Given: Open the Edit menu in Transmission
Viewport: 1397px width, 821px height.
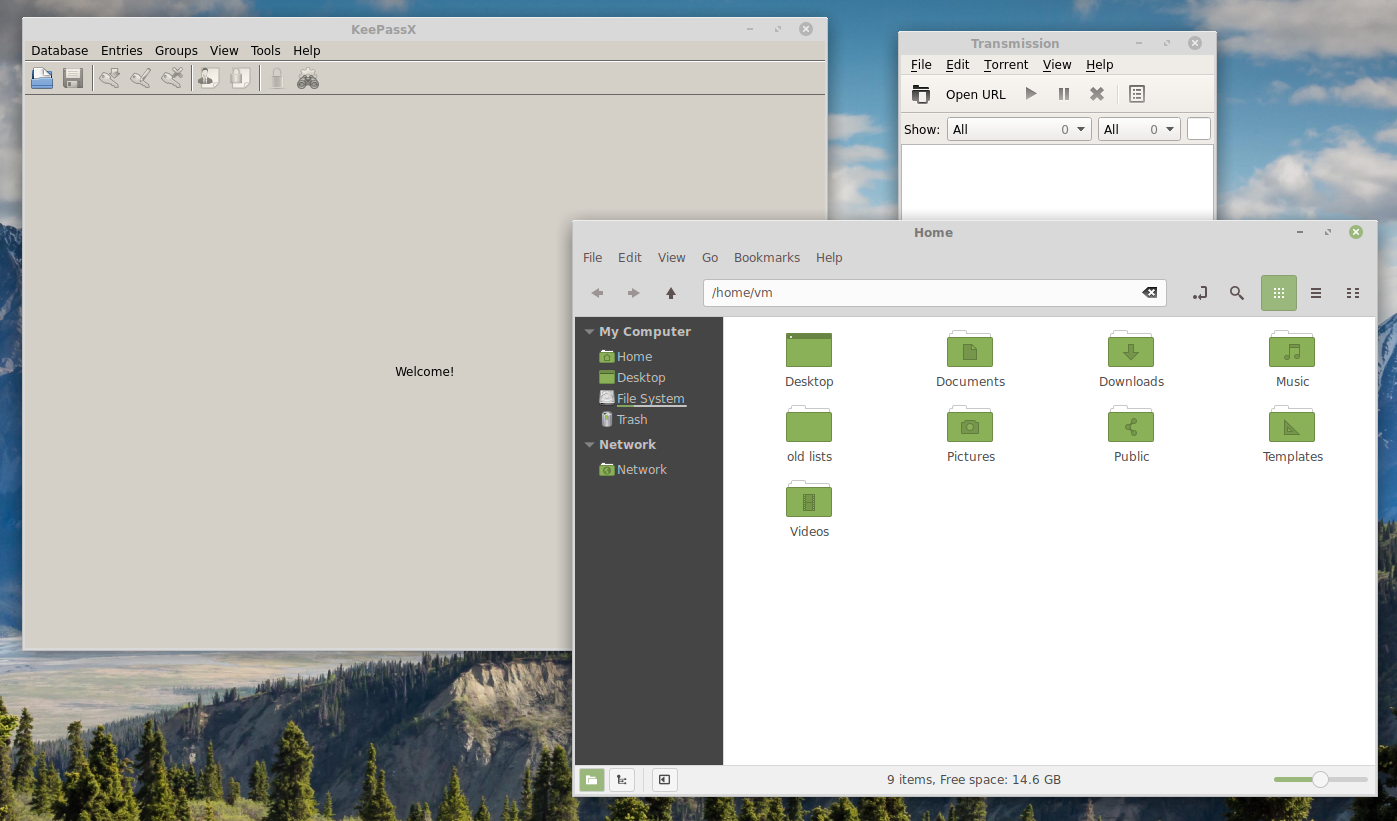Looking at the screenshot, I should 958,65.
